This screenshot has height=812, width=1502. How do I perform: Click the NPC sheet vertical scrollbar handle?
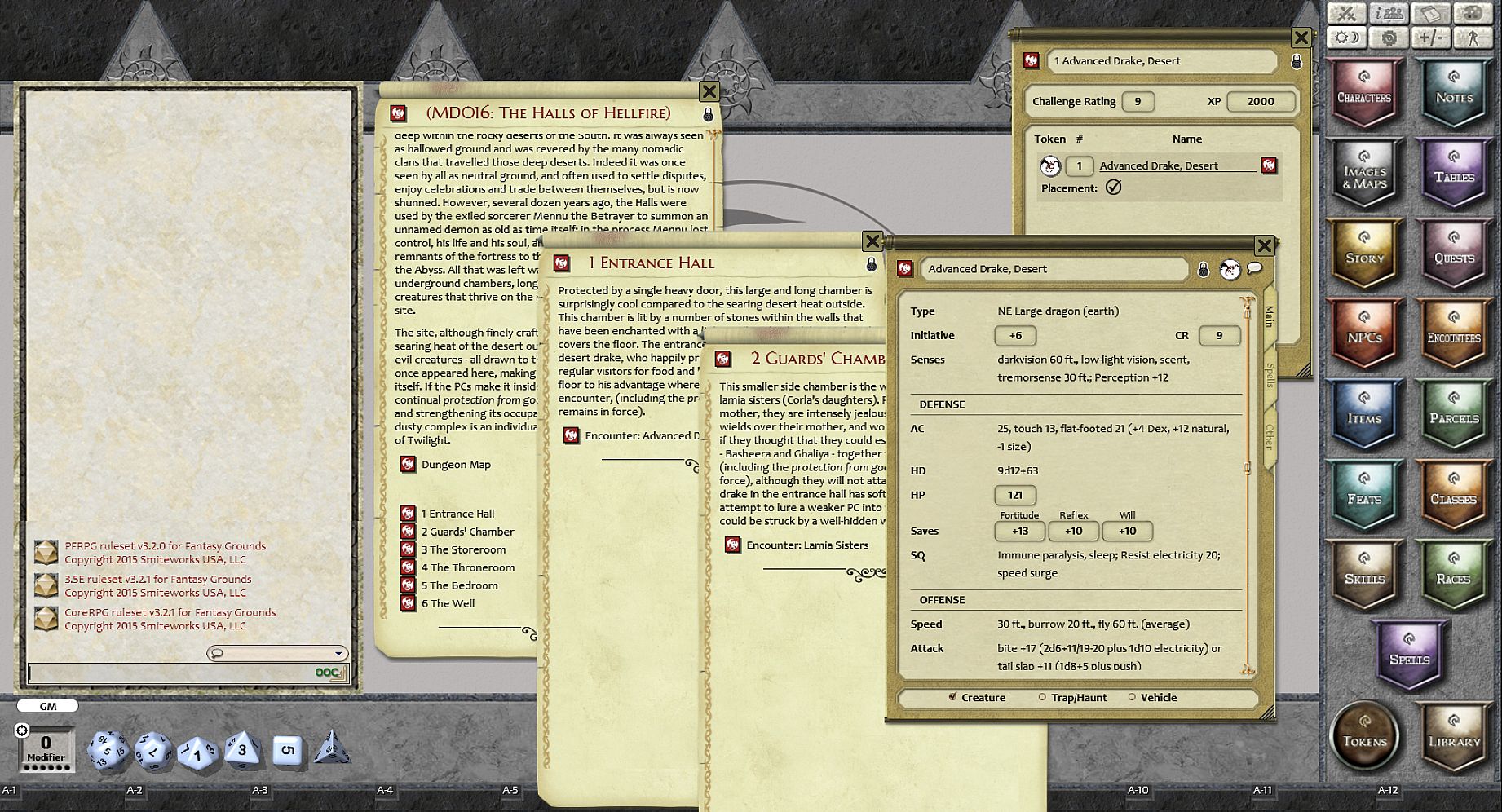click(x=1247, y=467)
